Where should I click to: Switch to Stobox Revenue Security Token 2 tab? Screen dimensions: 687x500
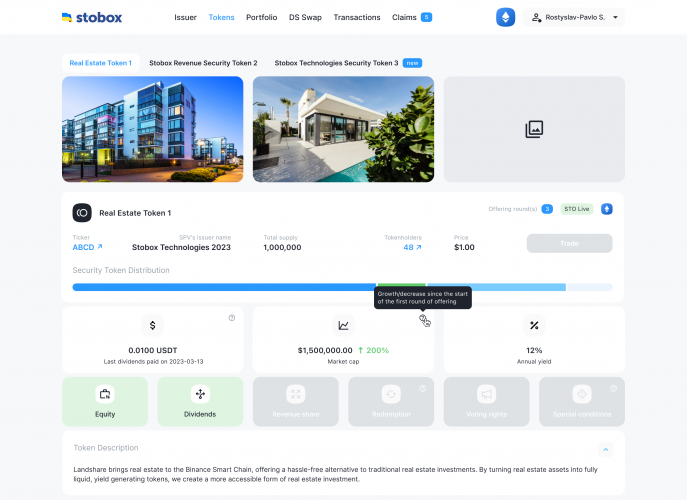203,63
